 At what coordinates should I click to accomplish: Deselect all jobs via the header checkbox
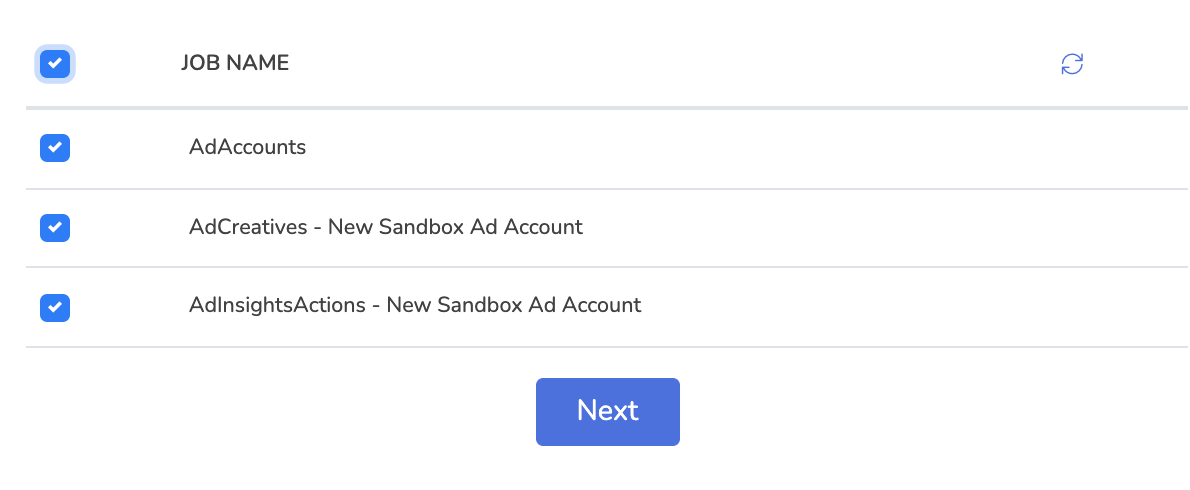55,64
